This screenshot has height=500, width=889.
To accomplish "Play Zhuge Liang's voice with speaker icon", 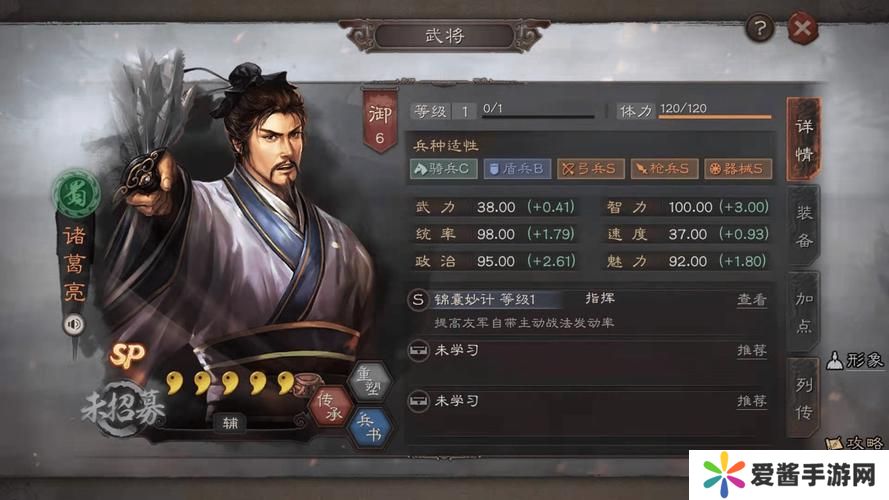I will (x=74, y=324).
